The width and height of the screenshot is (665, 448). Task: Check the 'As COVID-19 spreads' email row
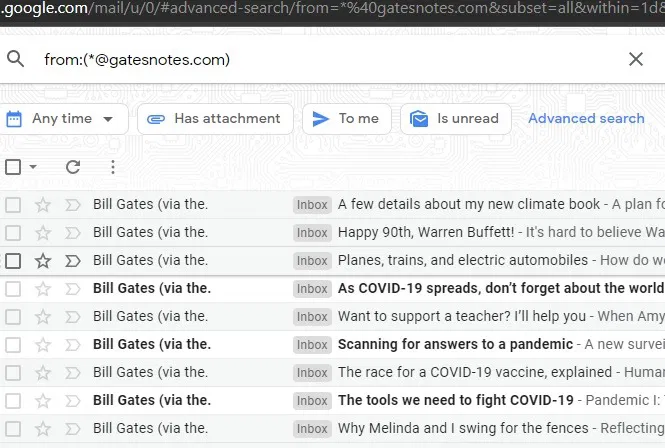(x=13, y=289)
